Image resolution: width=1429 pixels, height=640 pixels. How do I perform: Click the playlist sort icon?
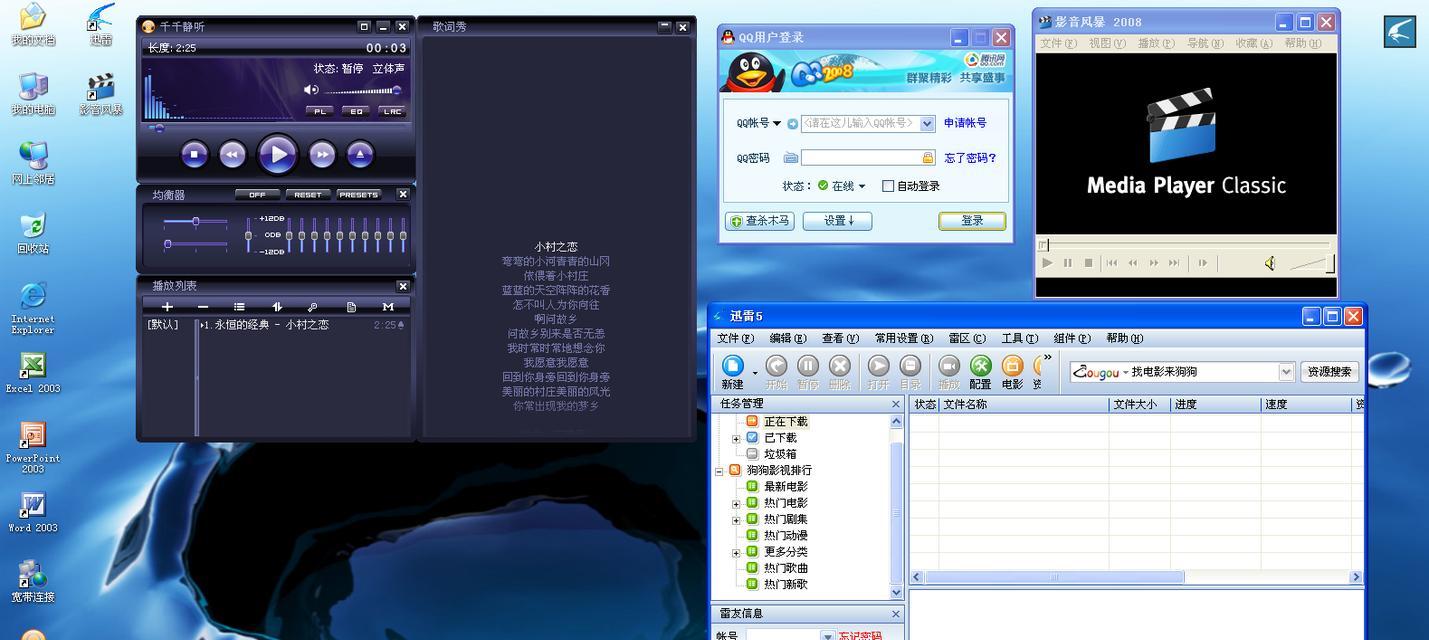[277, 307]
